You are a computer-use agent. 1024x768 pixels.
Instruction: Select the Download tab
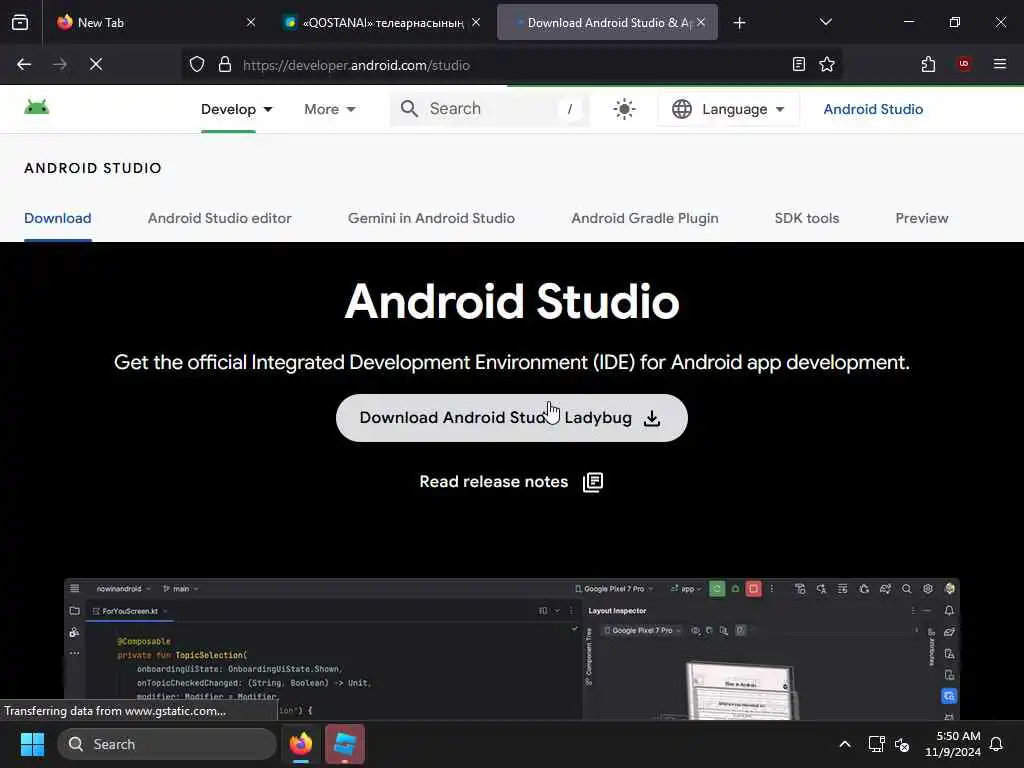tap(57, 218)
